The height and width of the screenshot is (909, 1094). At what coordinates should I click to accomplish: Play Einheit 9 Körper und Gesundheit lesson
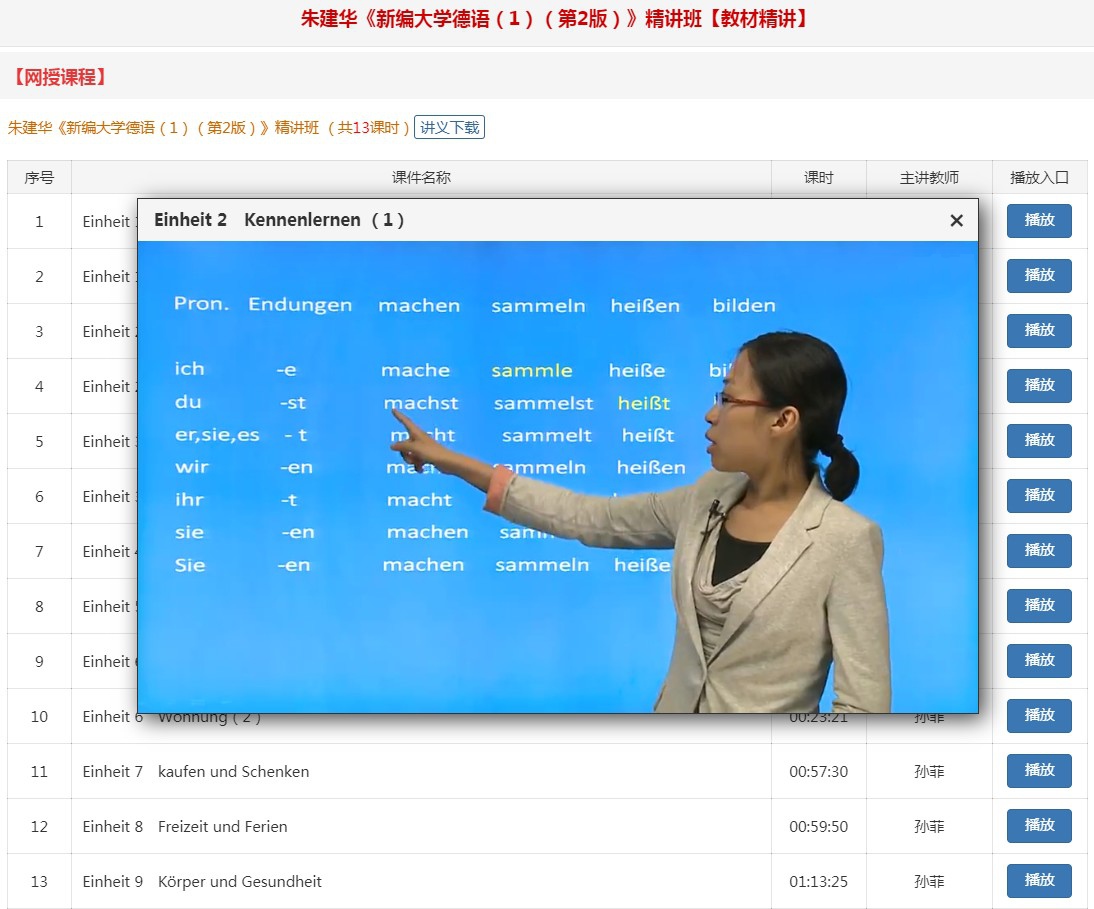coord(1039,881)
